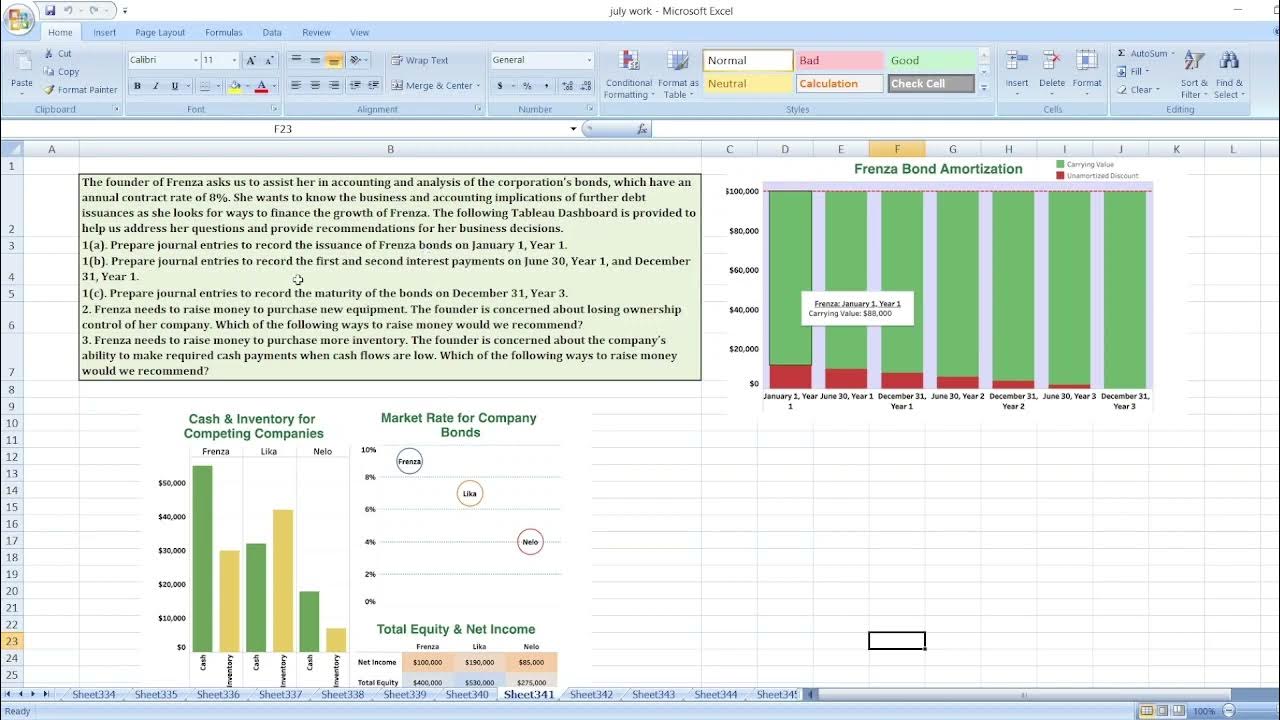The width and height of the screenshot is (1280, 720).
Task: Apply the Neutral cell style
Action: click(748, 84)
